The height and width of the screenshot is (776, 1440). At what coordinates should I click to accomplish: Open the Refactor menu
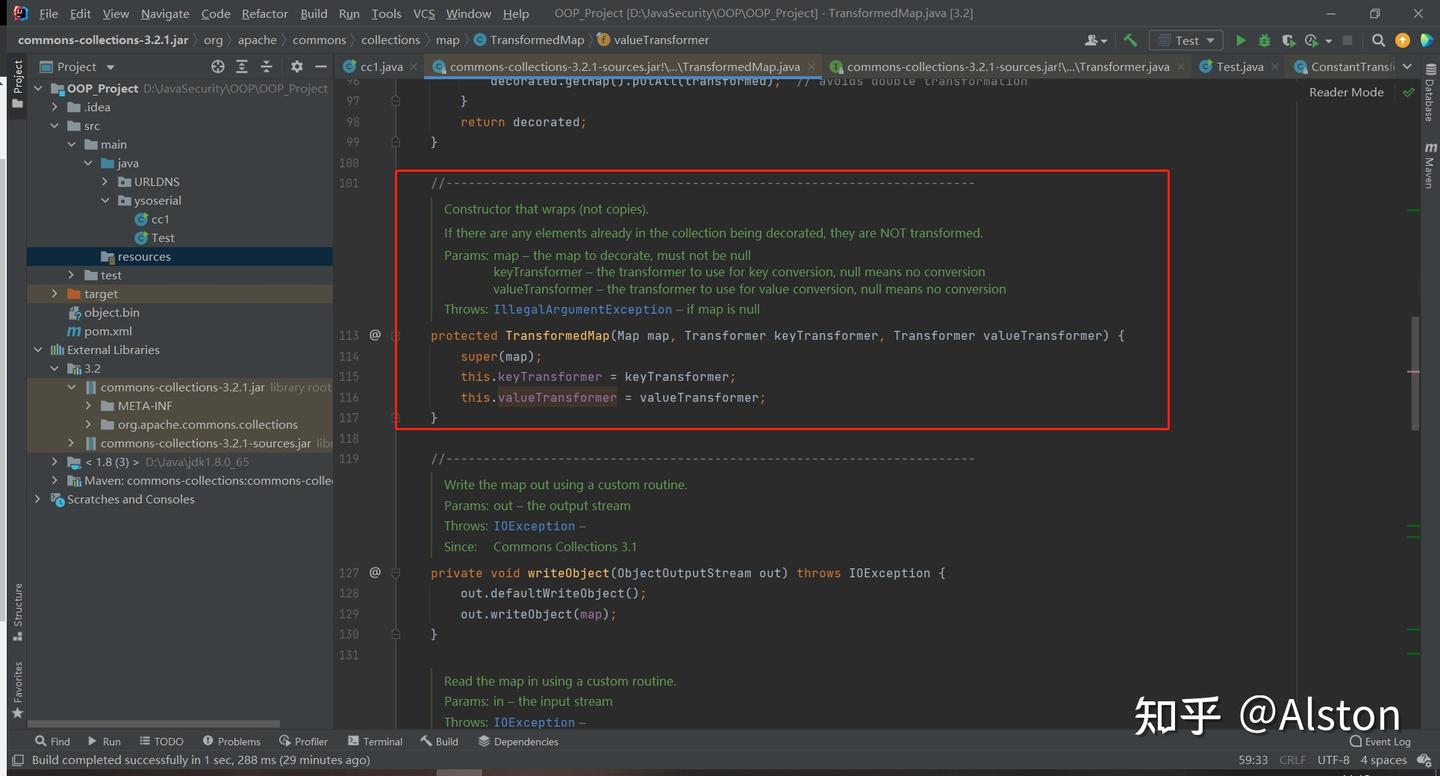pyautogui.click(x=264, y=14)
